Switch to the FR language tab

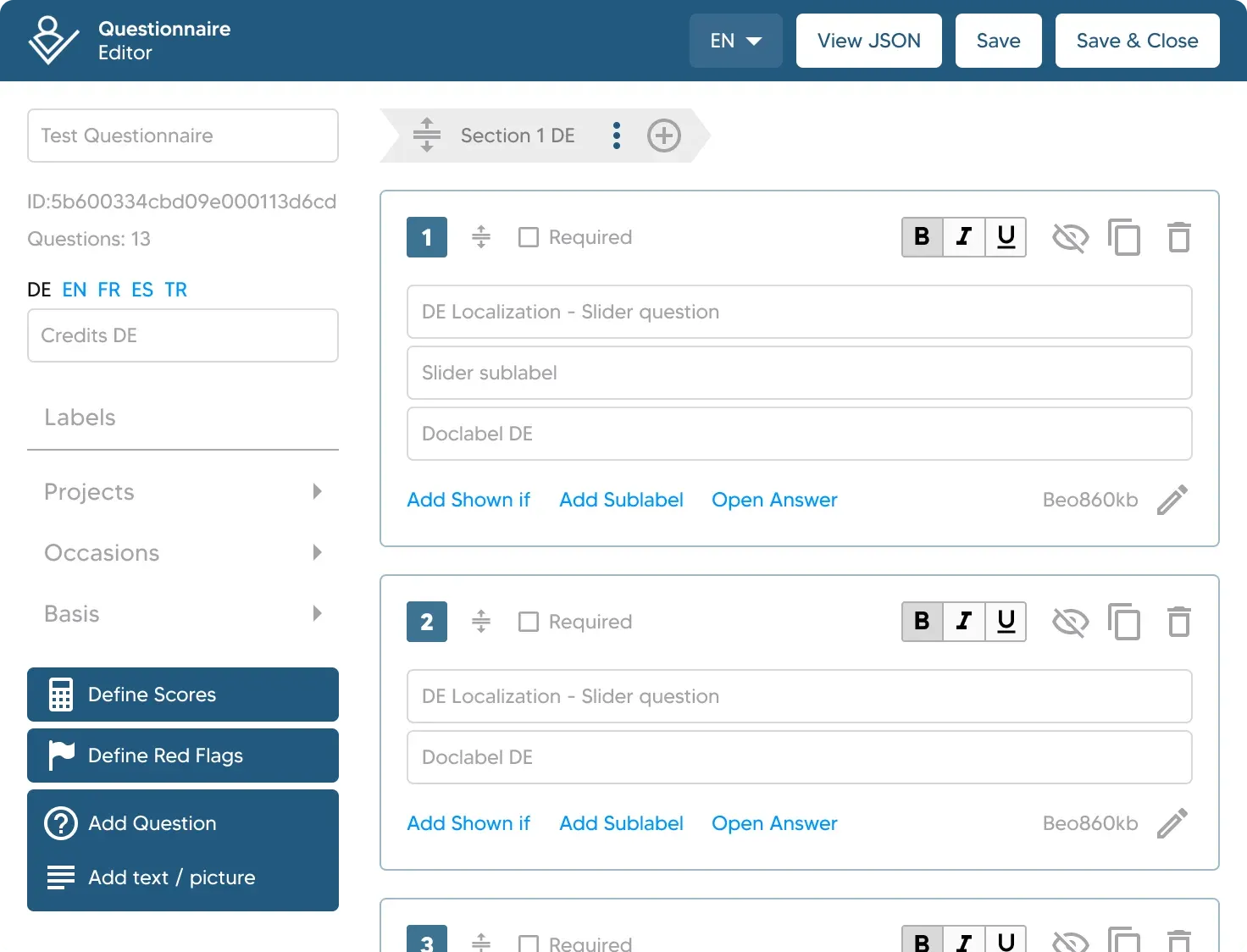point(108,290)
